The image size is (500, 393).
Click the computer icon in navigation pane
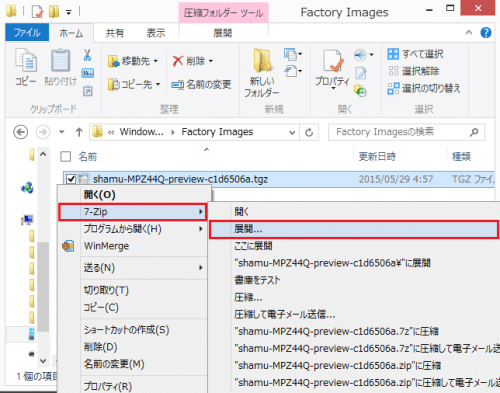tap(27, 220)
